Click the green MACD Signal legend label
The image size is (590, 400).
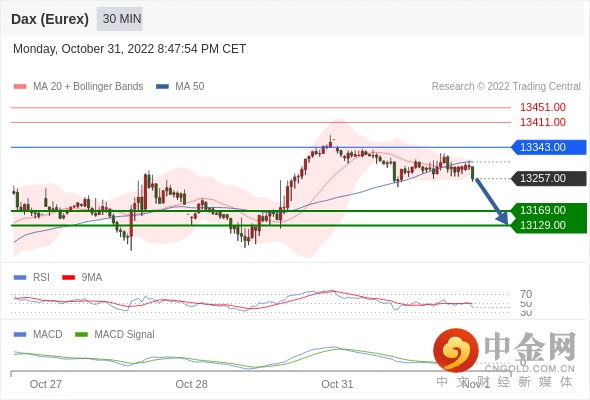pyautogui.click(x=124, y=334)
